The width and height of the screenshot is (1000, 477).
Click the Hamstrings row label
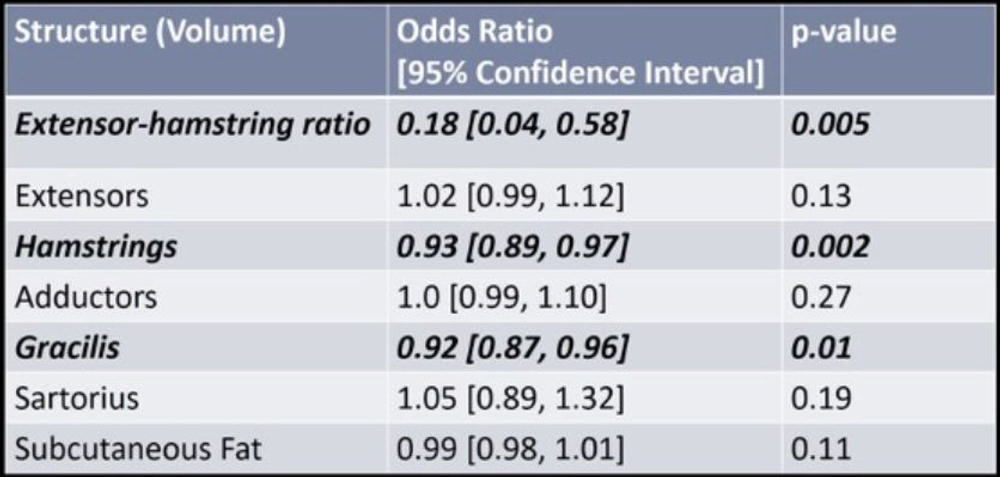click(x=96, y=247)
